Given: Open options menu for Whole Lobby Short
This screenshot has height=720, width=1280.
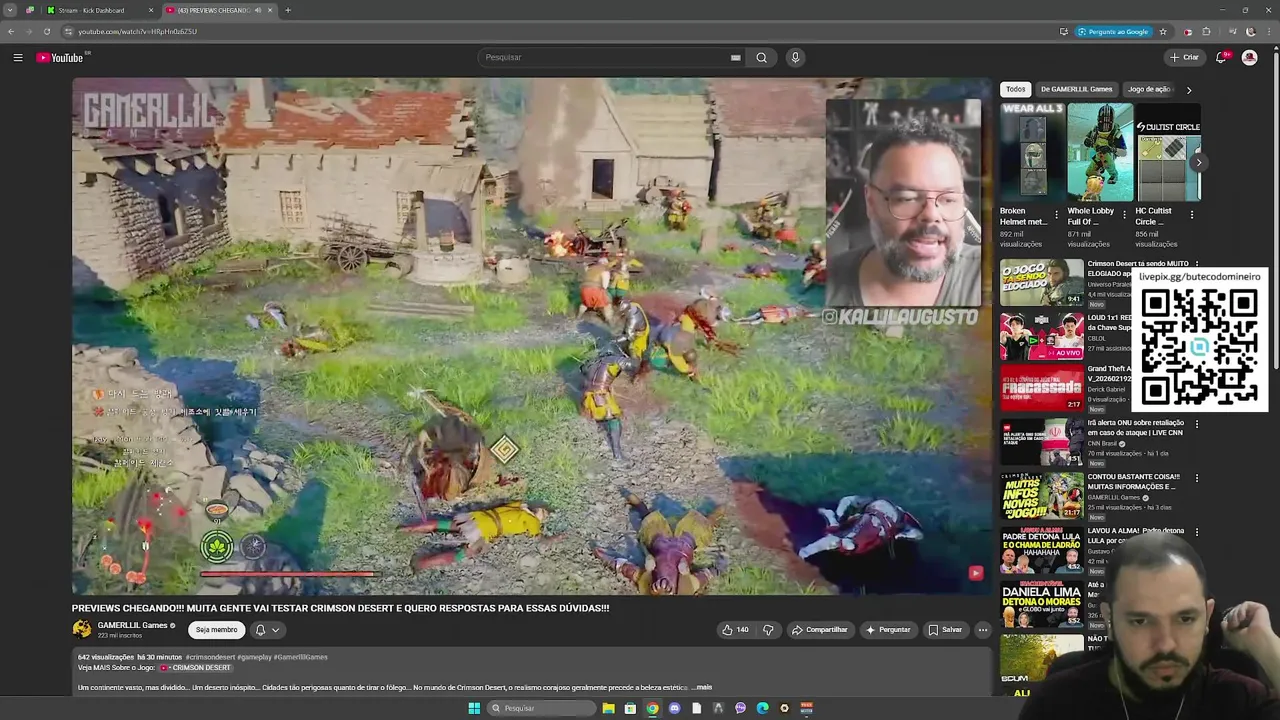Looking at the screenshot, I should tap(1124, 214).
